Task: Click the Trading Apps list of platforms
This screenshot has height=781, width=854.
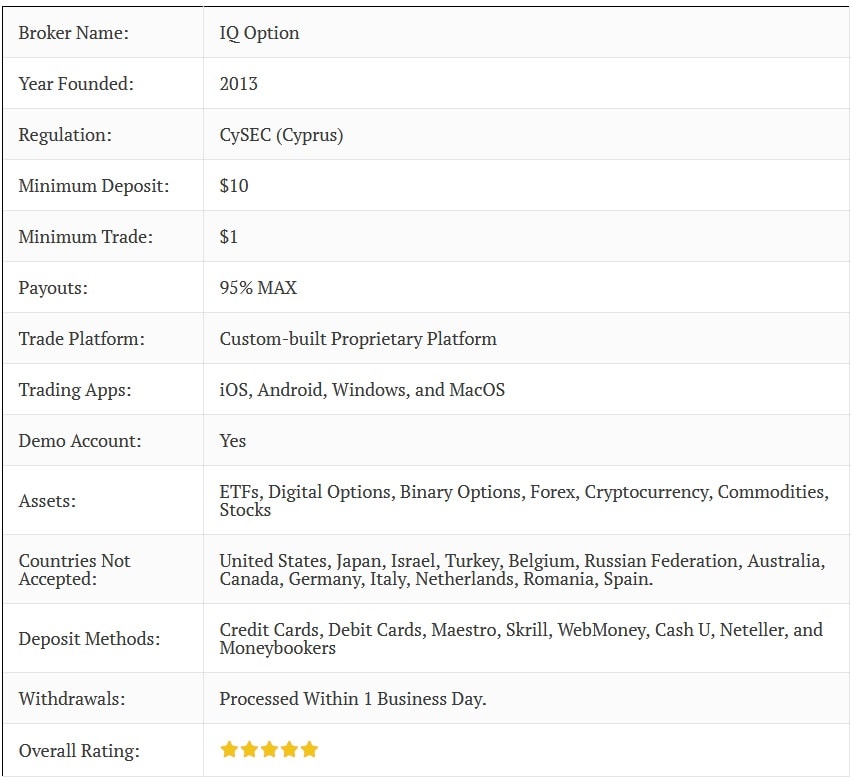Action: (x=362, y=390)
